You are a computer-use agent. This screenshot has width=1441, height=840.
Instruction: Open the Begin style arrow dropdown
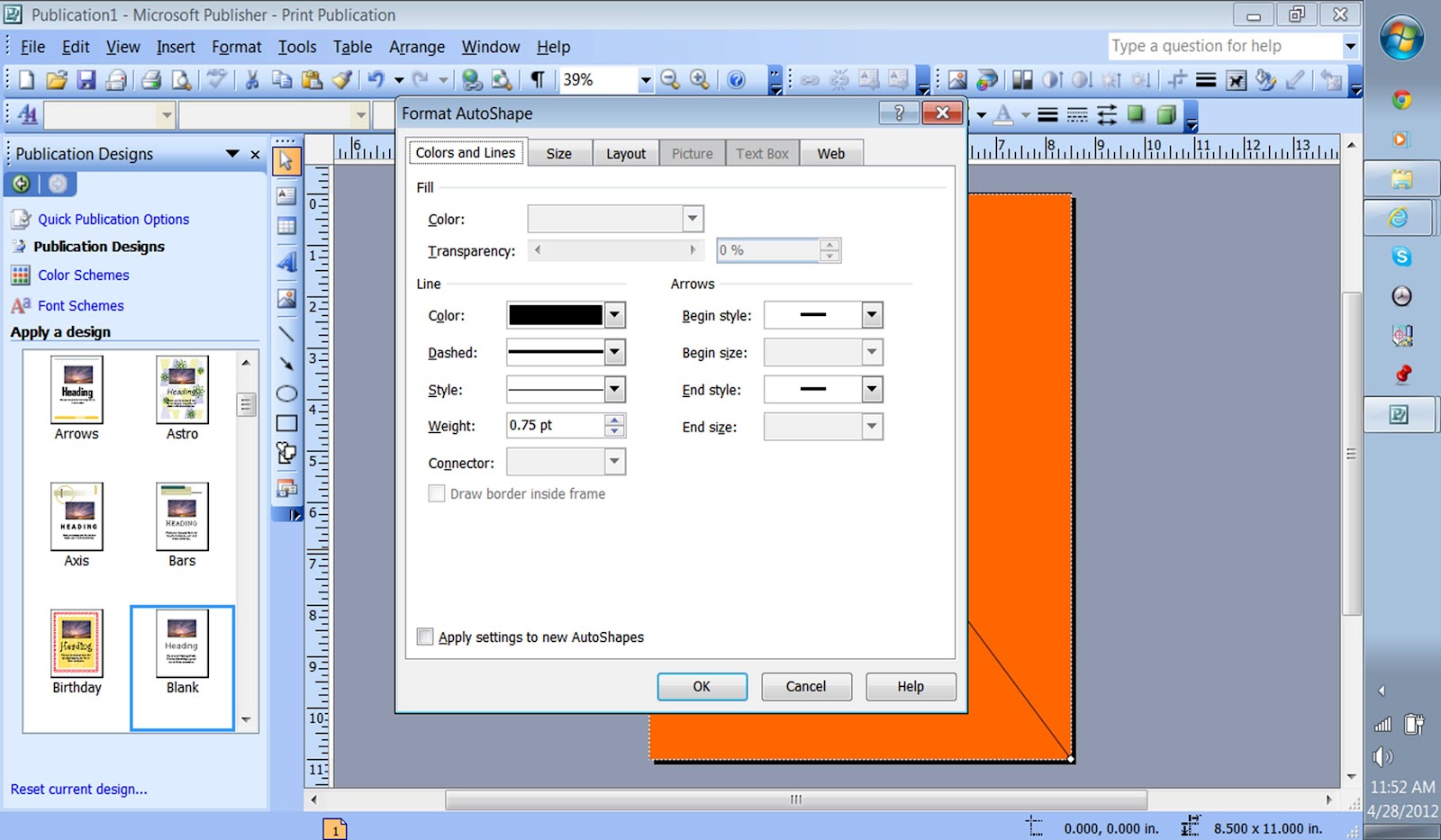(x=871, y=315)
